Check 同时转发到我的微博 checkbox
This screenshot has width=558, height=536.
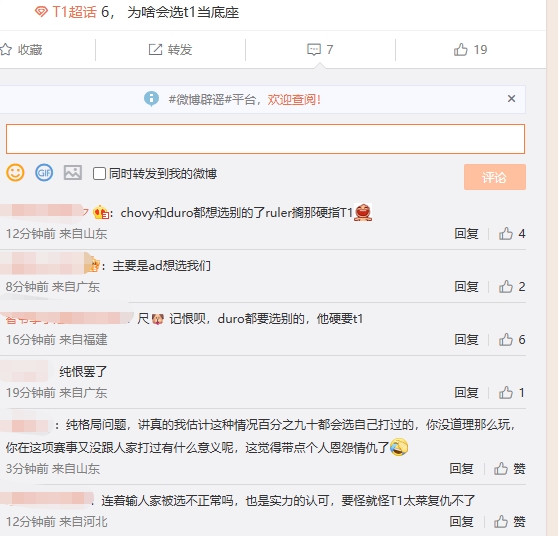(x=99, y=174)
